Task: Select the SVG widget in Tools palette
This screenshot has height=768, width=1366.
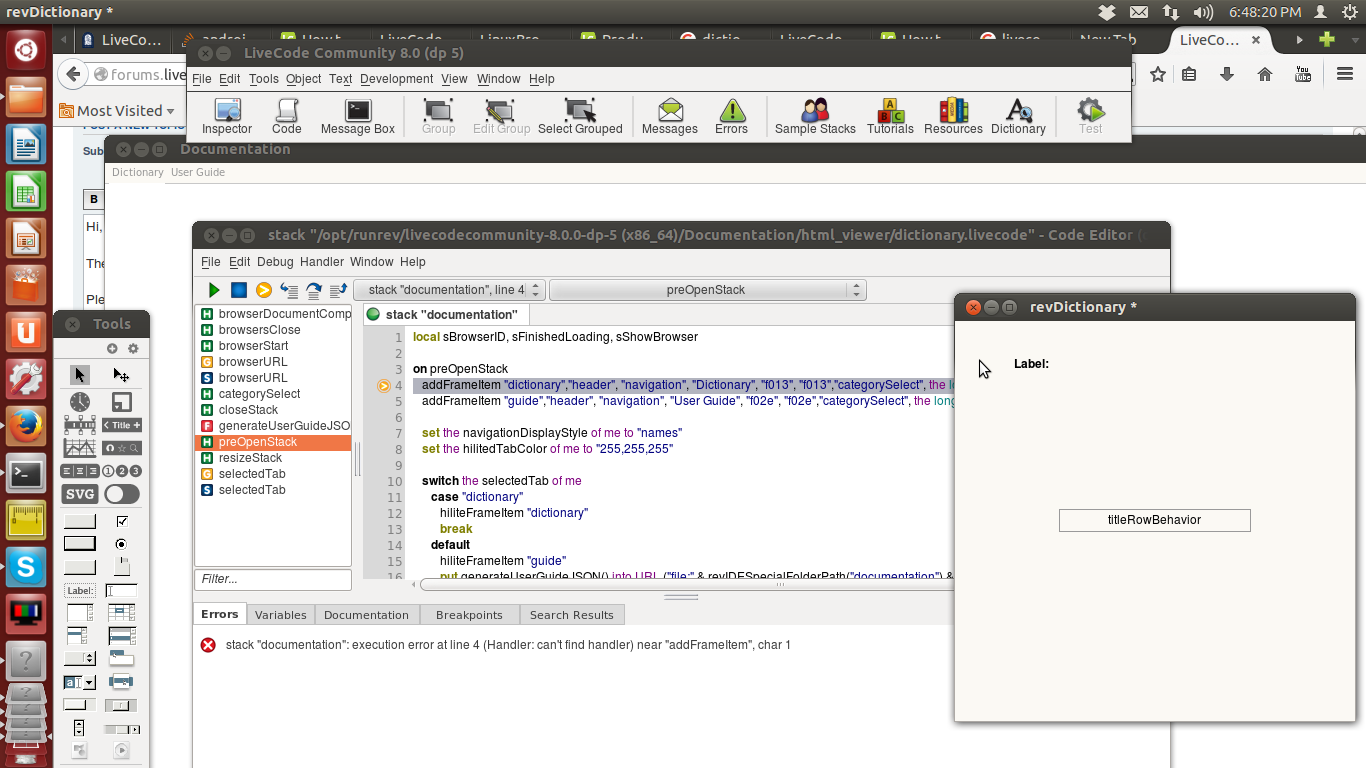Action: pos(80,494)
